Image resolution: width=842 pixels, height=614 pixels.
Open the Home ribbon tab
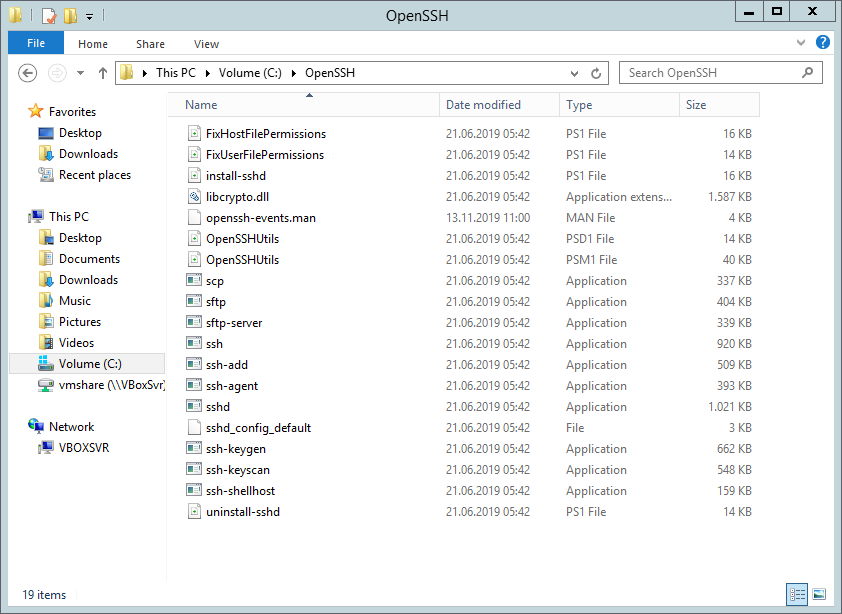[93, 44]
